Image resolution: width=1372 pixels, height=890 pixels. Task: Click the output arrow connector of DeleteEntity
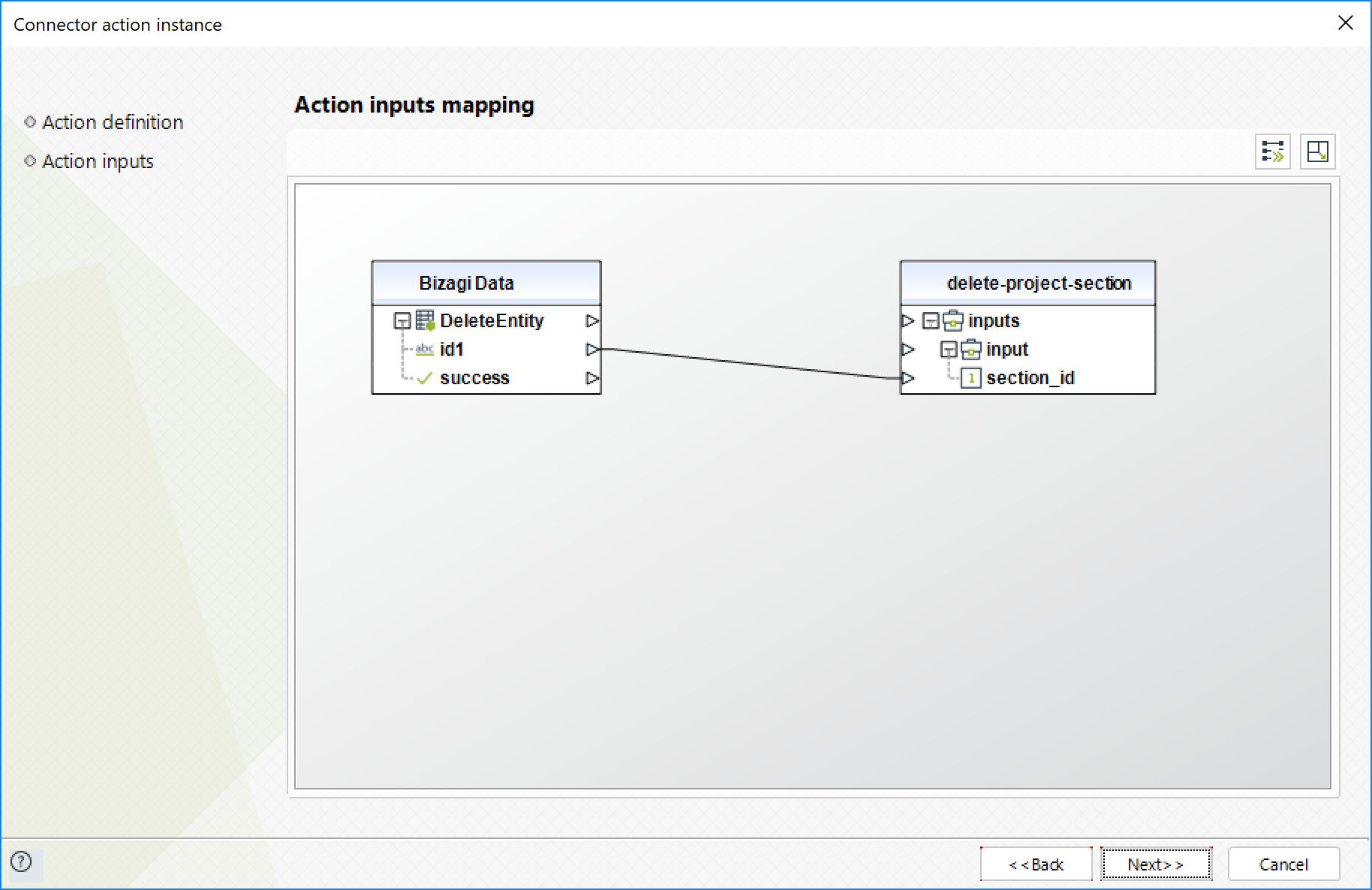pos(592,320)
